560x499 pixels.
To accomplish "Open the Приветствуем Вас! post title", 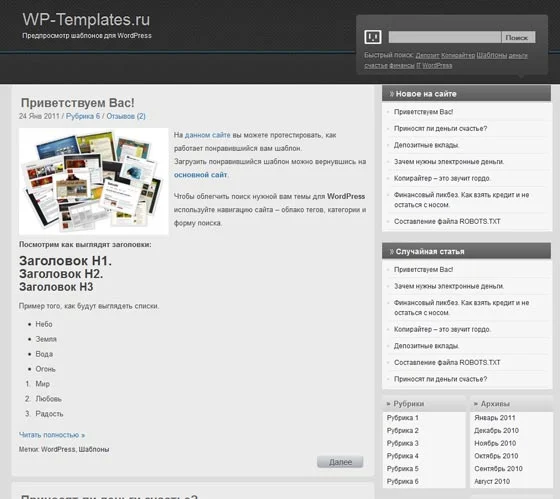I will (x=78, y=103).
